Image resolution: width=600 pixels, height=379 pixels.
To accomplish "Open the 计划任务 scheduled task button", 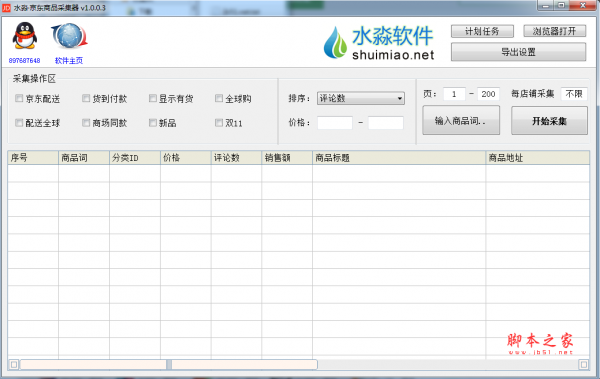I will (x=482, y=31).
